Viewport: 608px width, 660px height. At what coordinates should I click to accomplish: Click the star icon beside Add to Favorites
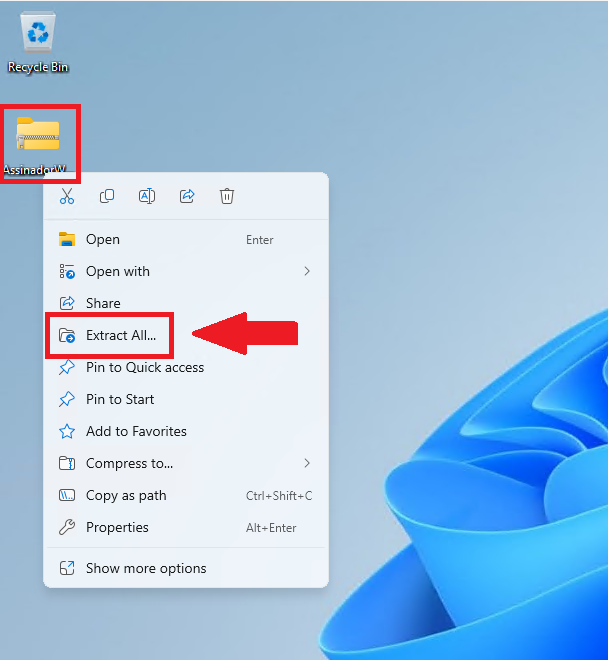pos(67,431)
